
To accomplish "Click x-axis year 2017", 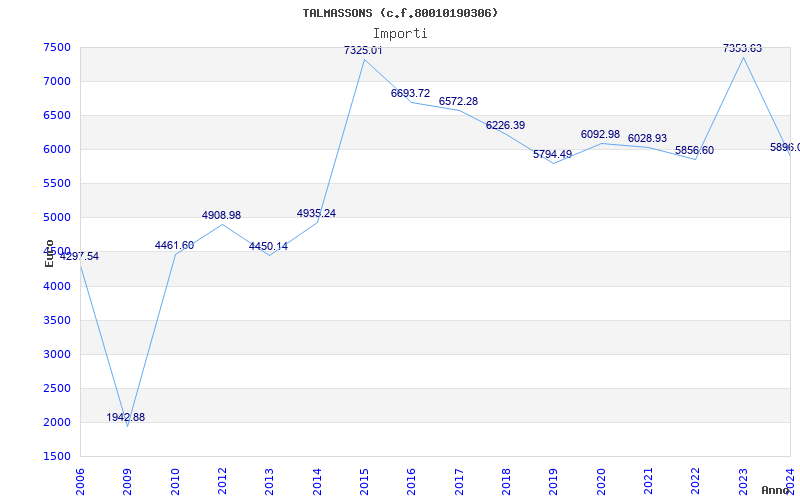I will click(x=459, y=481).
